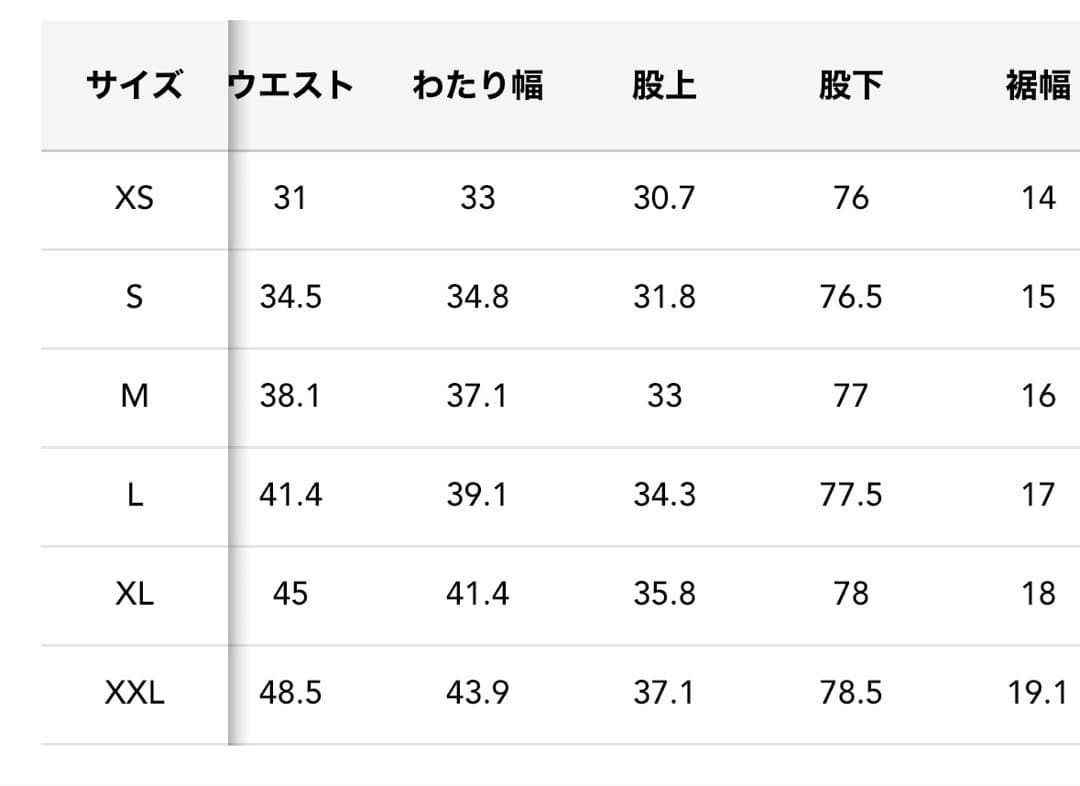Image resolution: width=1080 pixels, height=786 pixels.
Task: Select the XL size row label
Action: [134, 594]
